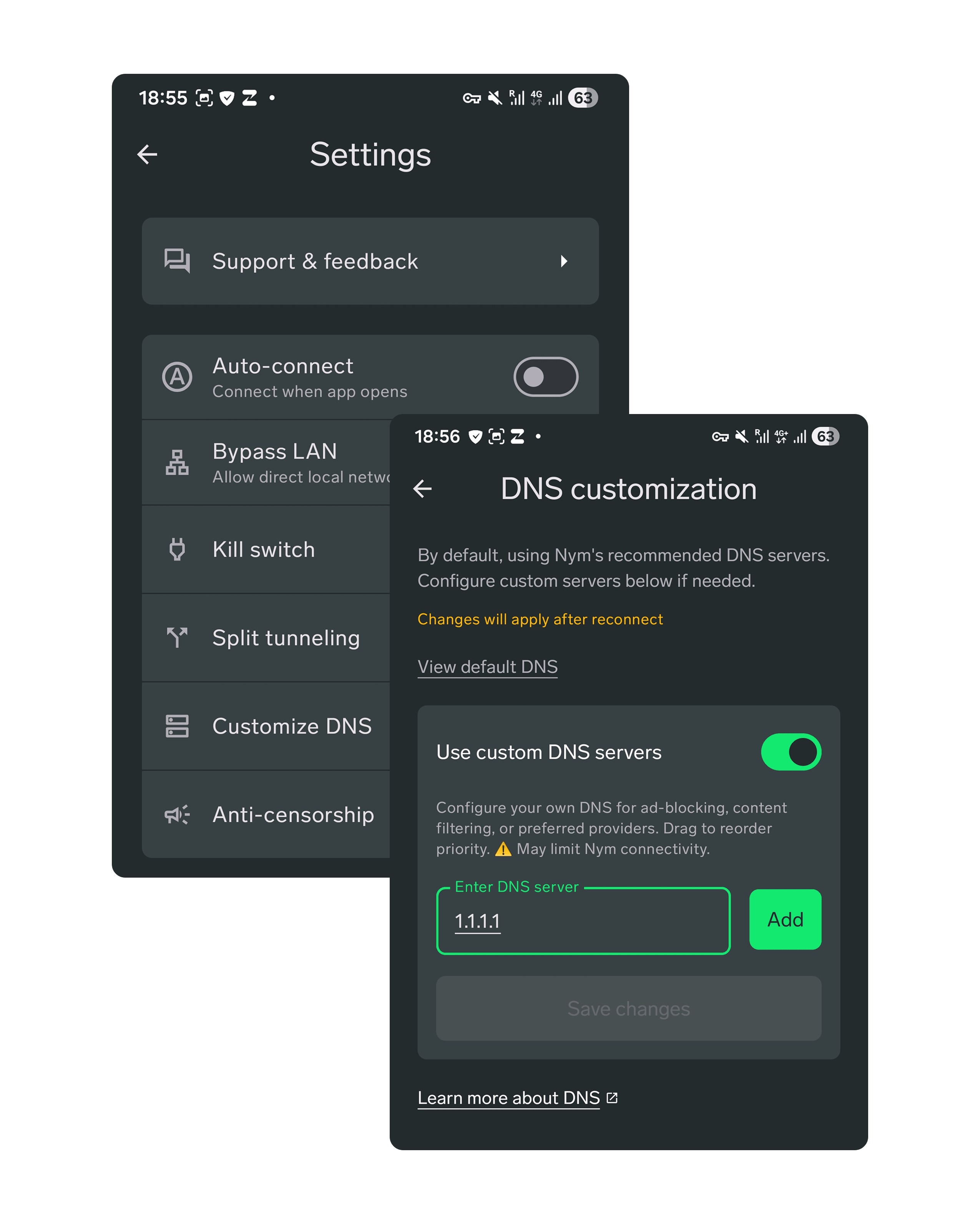Click the Enter DNS server input field
Viewport: 980px width, 1224px height.
(x=583, y=920)
